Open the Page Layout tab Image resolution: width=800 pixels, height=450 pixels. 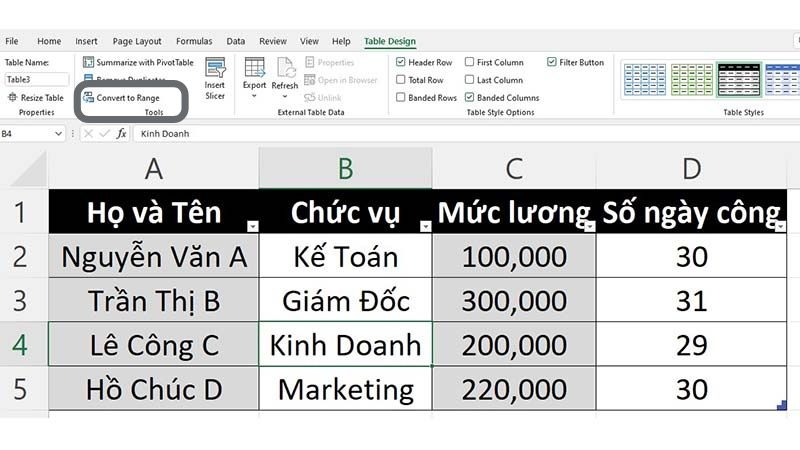click(137, 41)
